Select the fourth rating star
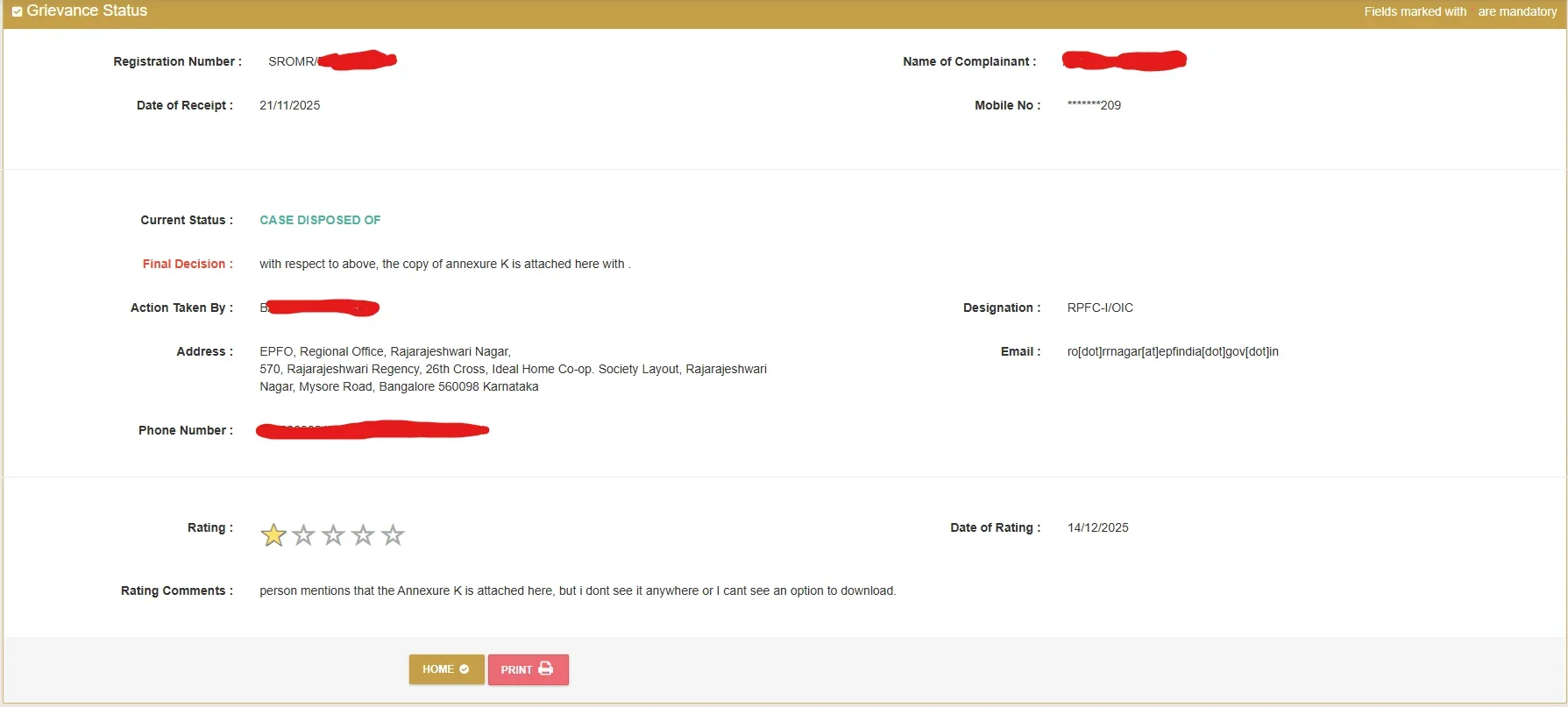The width and height of the screenshot is (1568, 707). click(363, 534)
